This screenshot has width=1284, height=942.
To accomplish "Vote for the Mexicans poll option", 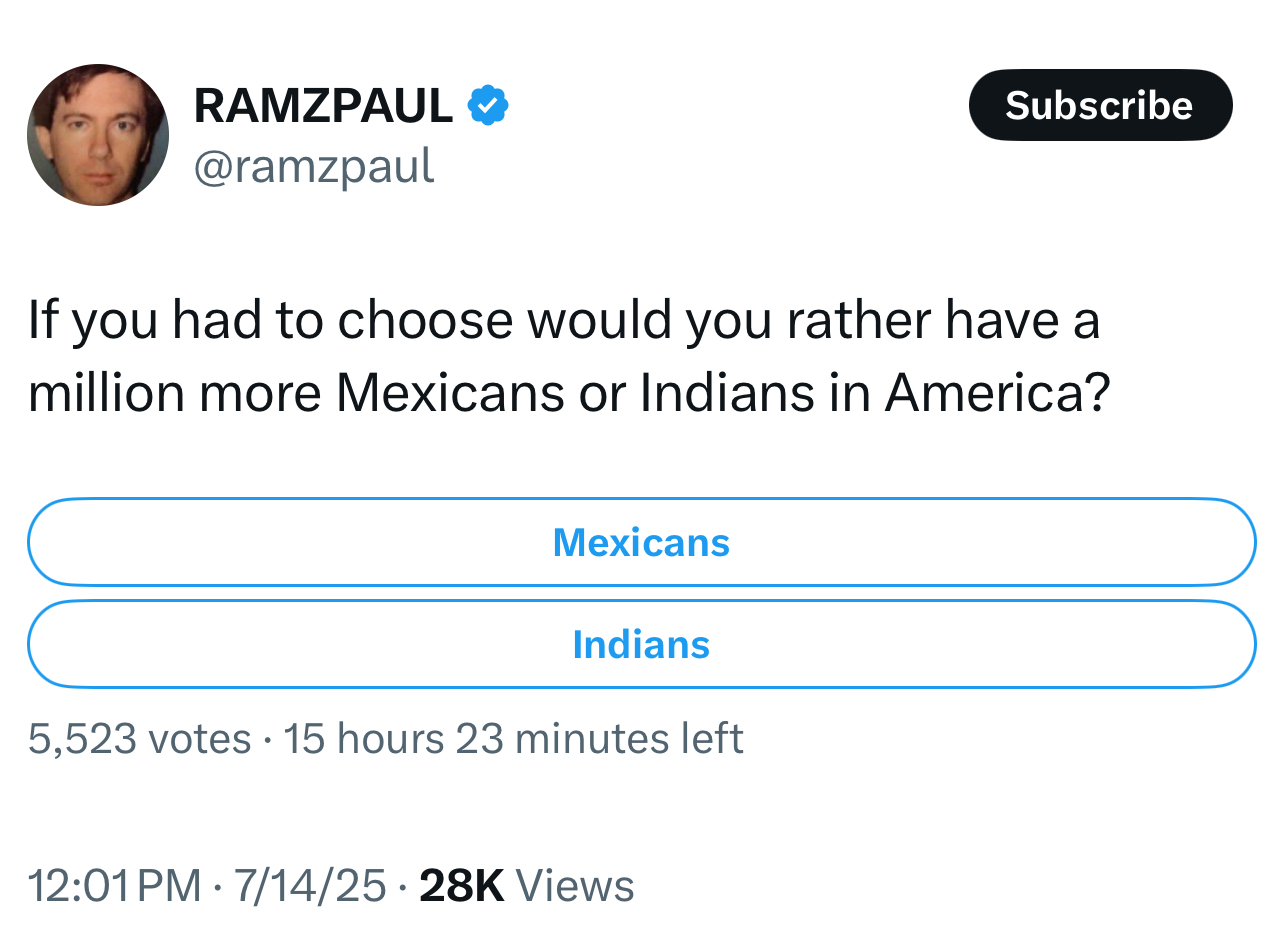I will coord(641,542).
